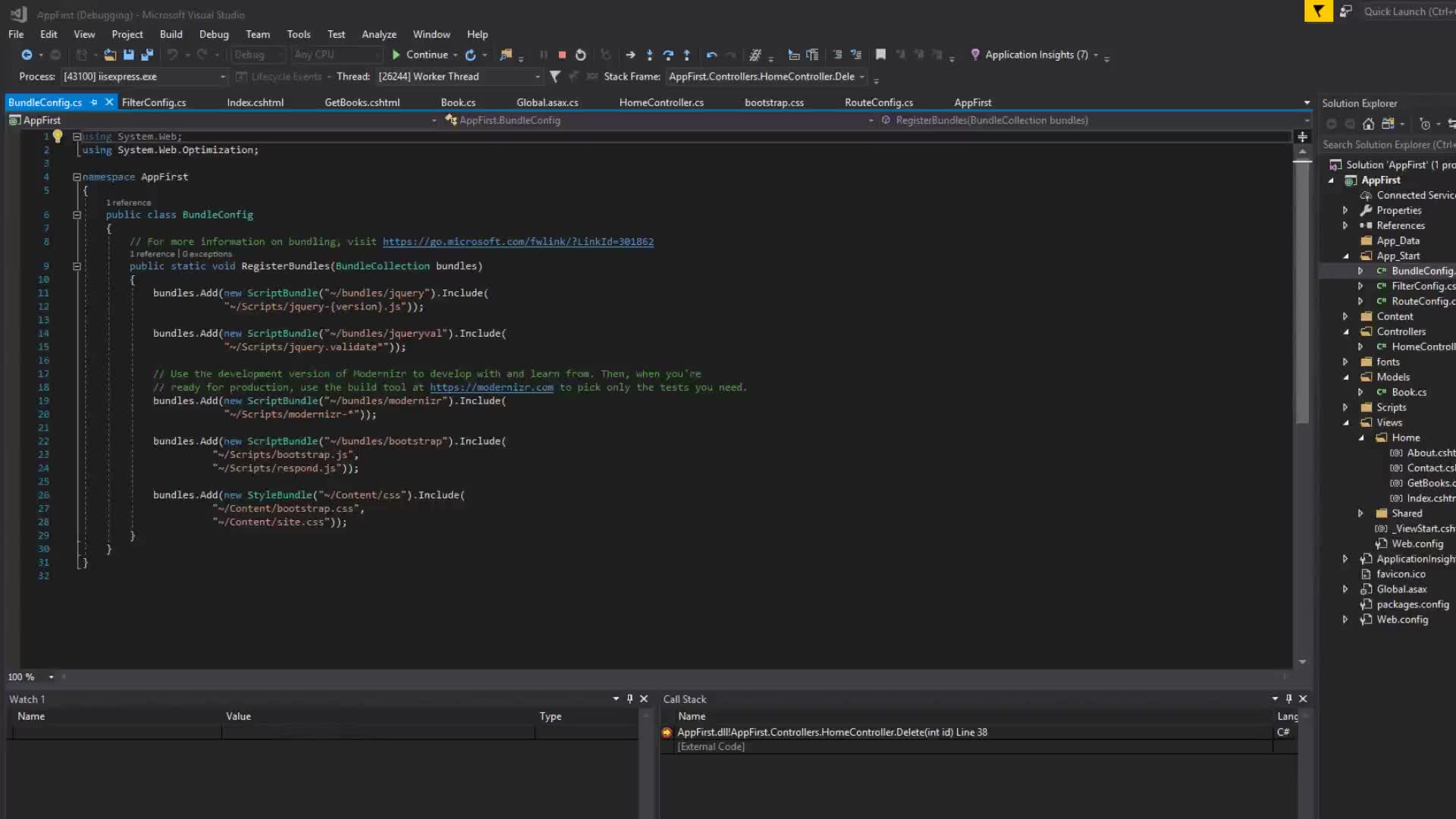Click the Show Next Statement arrow
Screen dimensions: 1456x819
tap(630, 55)
